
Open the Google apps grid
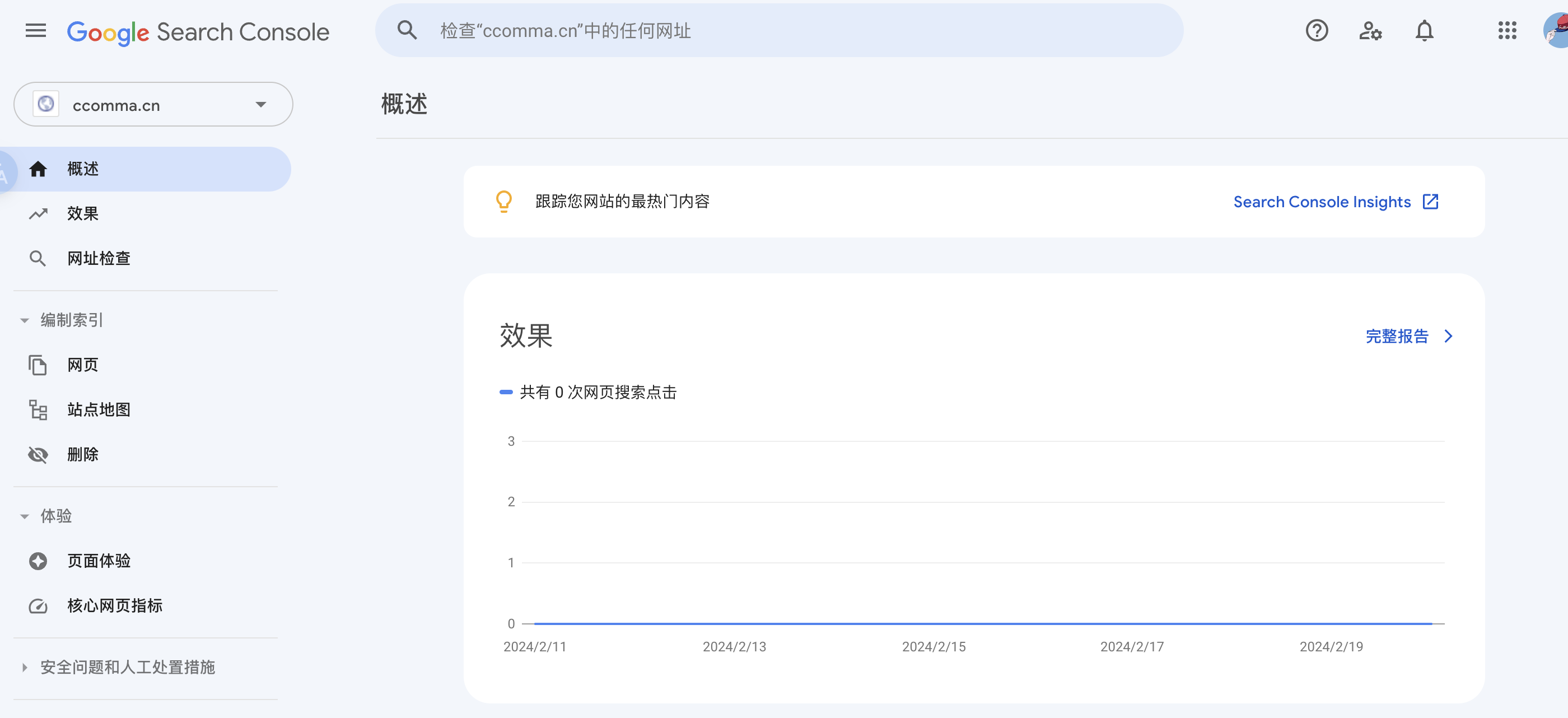[x=1506, y=30]
